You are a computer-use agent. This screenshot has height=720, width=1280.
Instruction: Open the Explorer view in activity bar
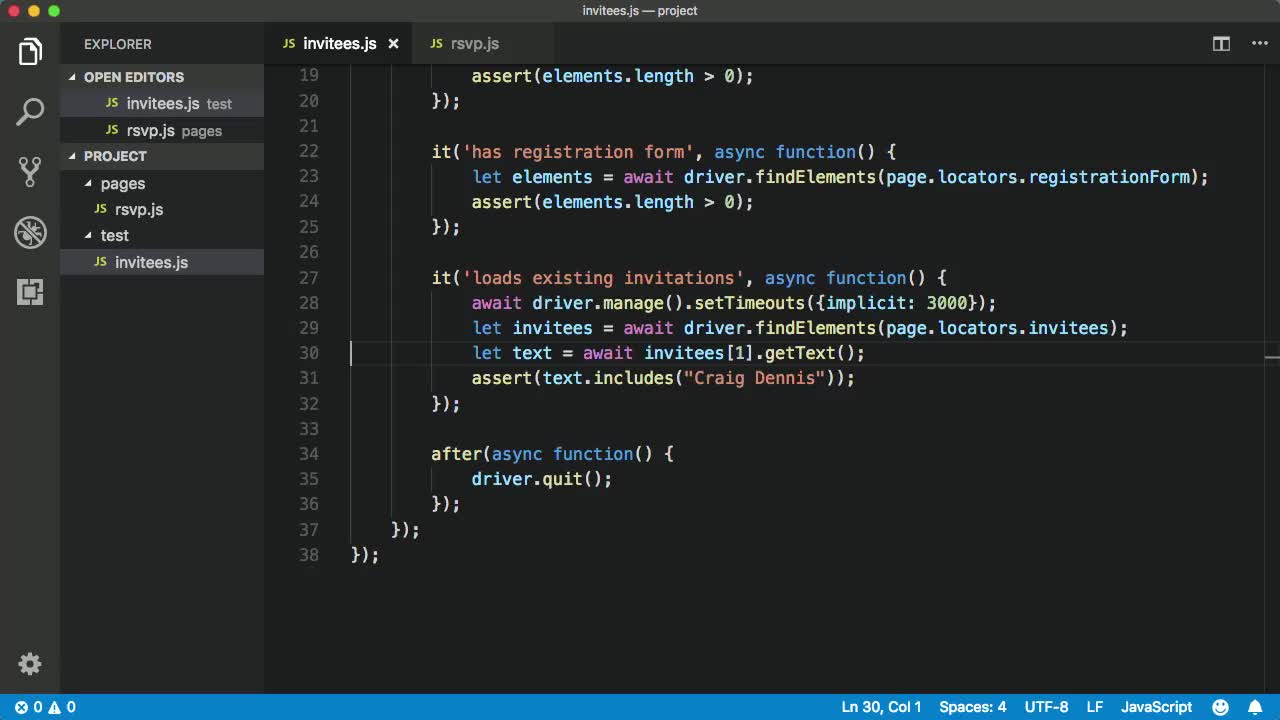coord(30,52)
